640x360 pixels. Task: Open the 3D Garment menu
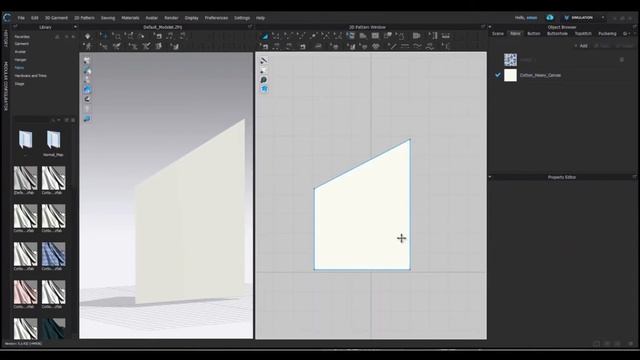click(x=56, y=18)
